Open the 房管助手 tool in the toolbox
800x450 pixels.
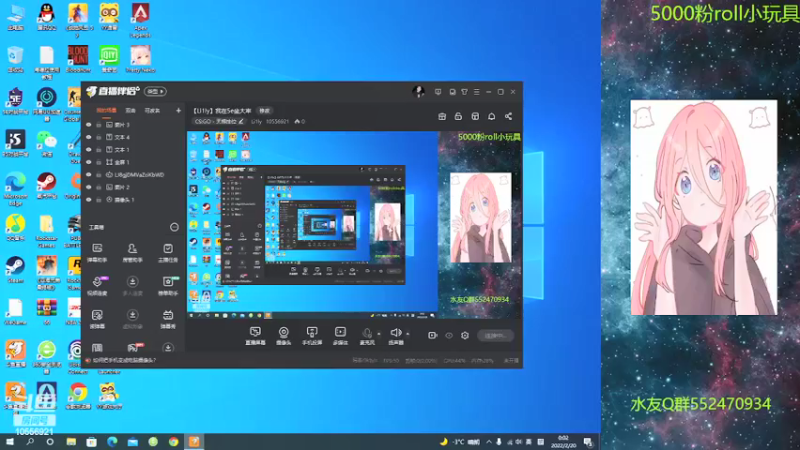click(132, 253)
